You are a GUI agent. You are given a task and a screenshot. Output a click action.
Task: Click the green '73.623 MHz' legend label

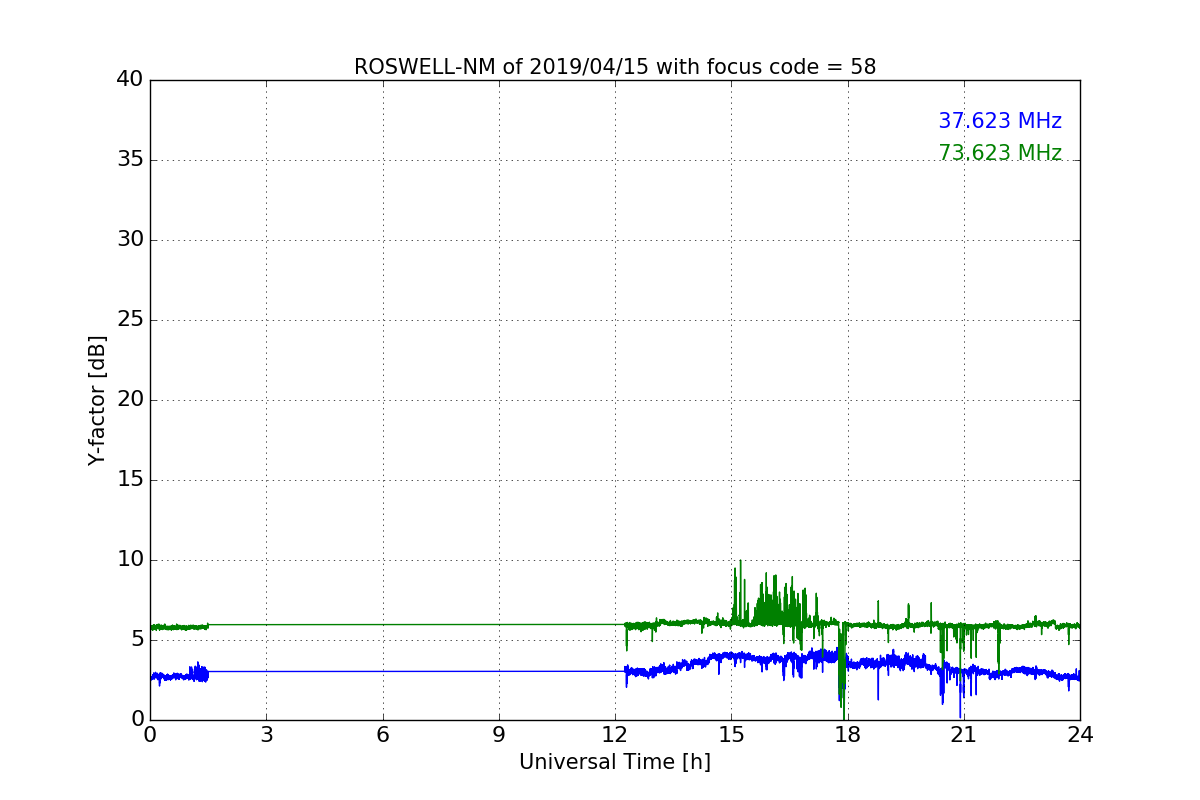coord(1000,153)
